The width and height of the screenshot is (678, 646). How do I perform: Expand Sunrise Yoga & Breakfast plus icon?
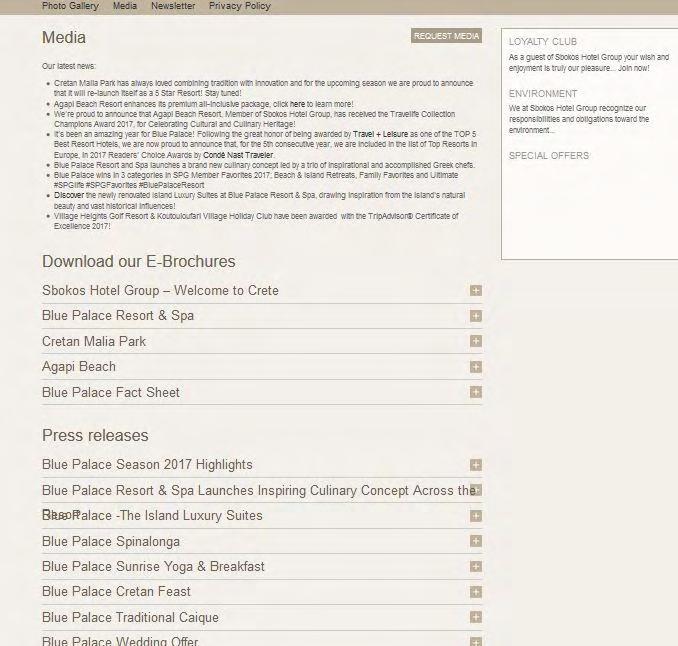[x=476, y=566]
